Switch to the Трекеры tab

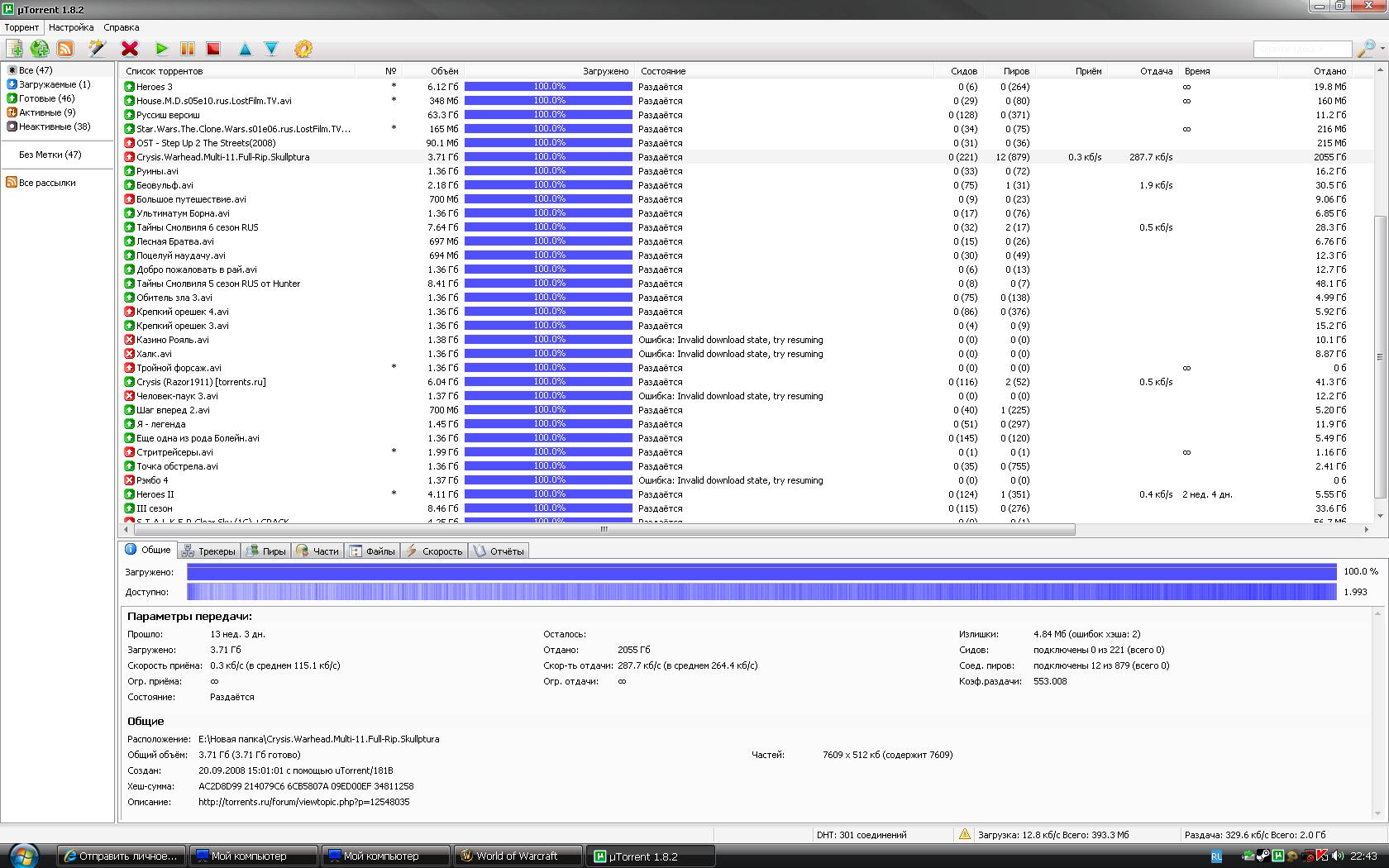tap(209, 551)
